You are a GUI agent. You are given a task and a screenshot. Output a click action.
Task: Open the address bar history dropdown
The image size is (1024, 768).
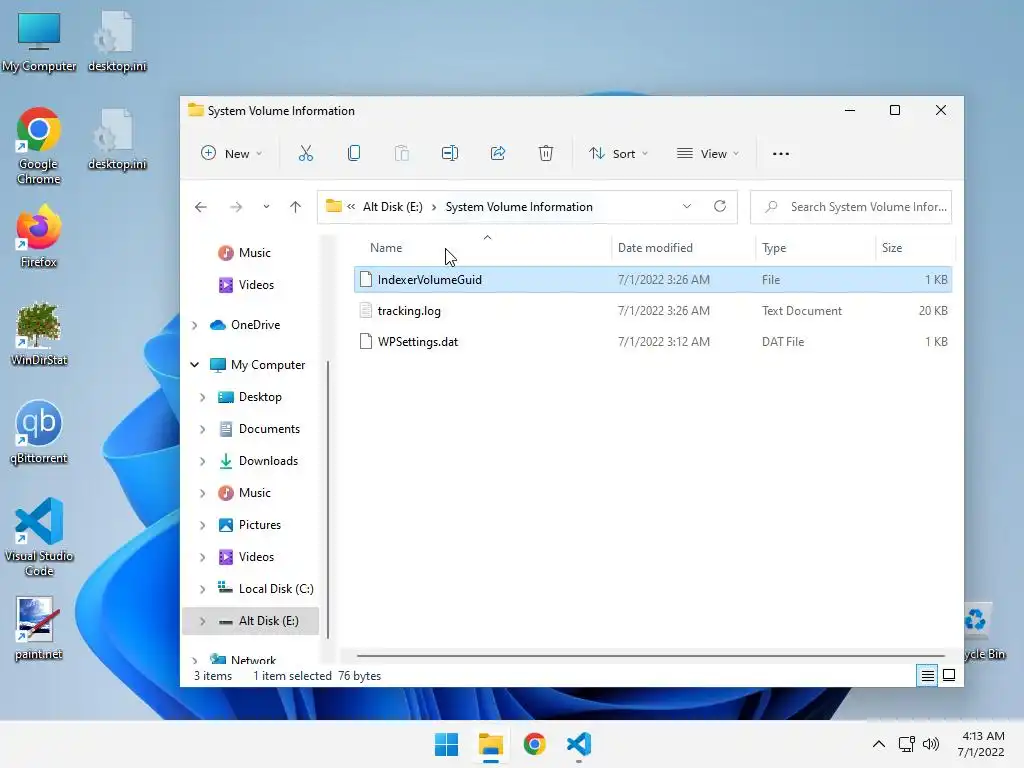point(686,206)
